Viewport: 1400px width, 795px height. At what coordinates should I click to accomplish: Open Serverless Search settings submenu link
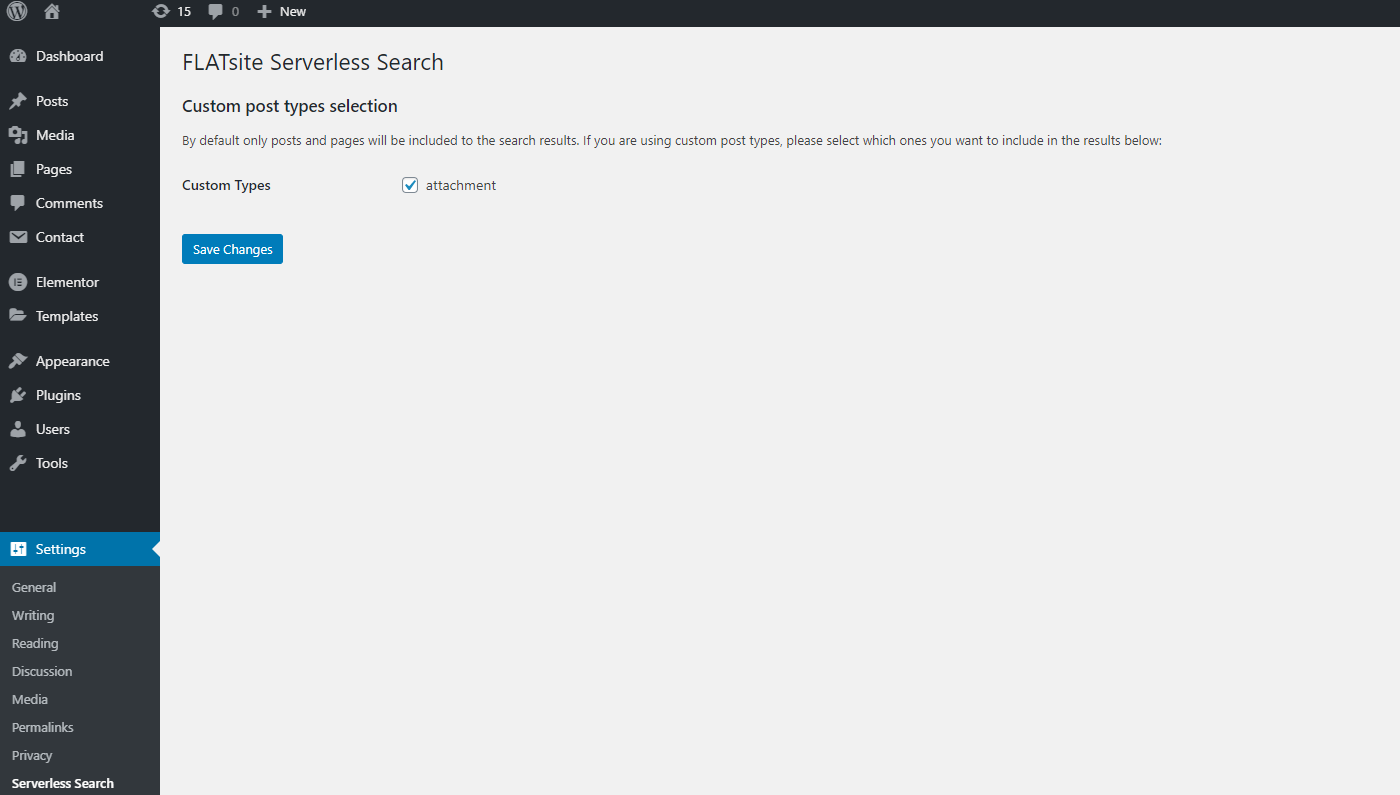coord(63,783)
